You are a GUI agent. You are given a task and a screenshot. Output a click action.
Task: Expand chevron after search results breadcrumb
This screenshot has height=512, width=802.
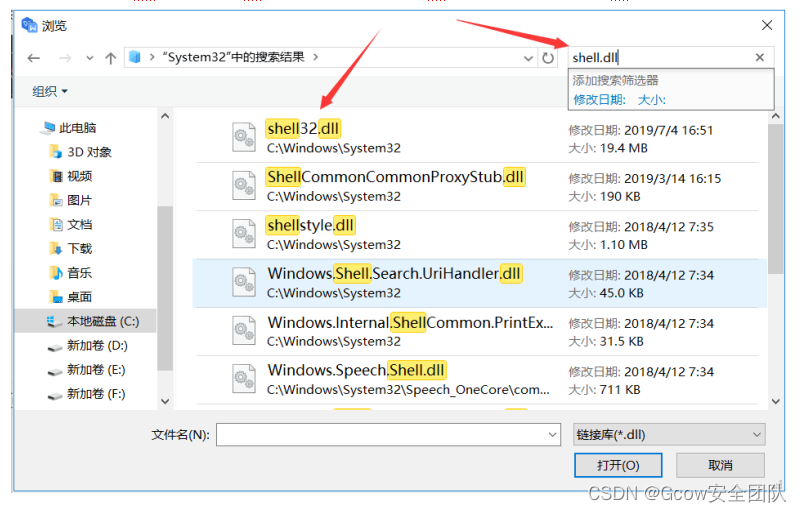[316, 57]
